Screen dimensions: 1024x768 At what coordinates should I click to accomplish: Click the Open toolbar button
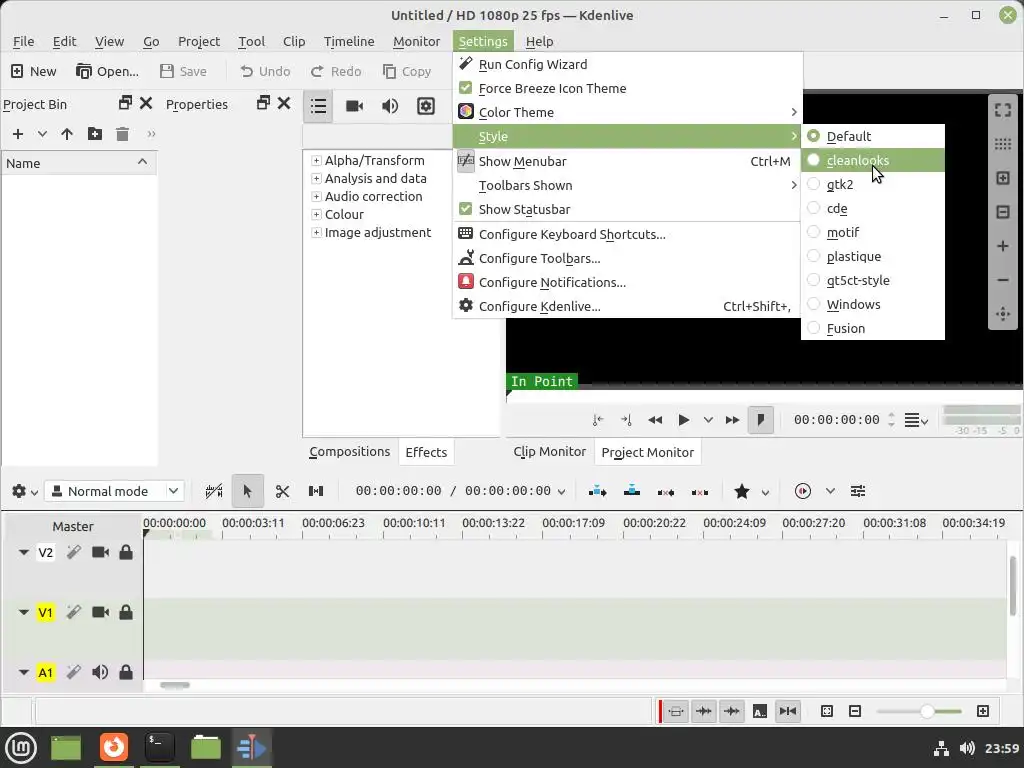click(x=107, y=71)
